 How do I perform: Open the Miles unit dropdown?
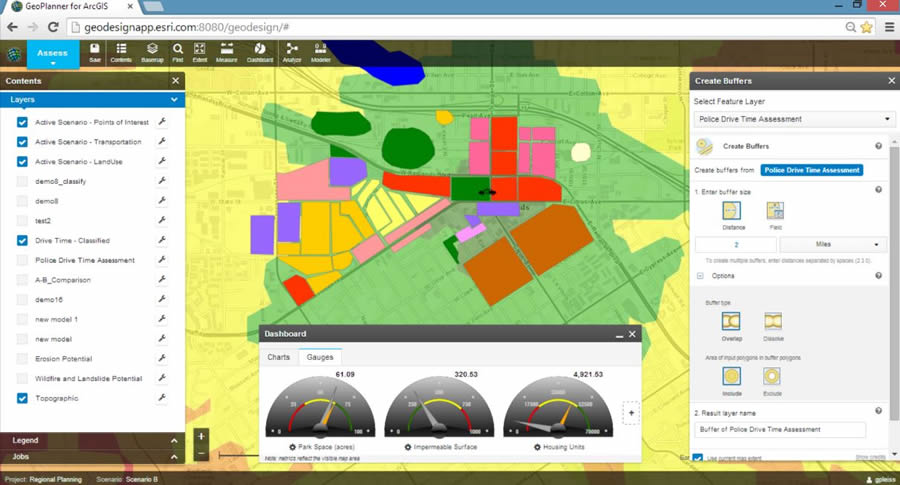[832, 244]
